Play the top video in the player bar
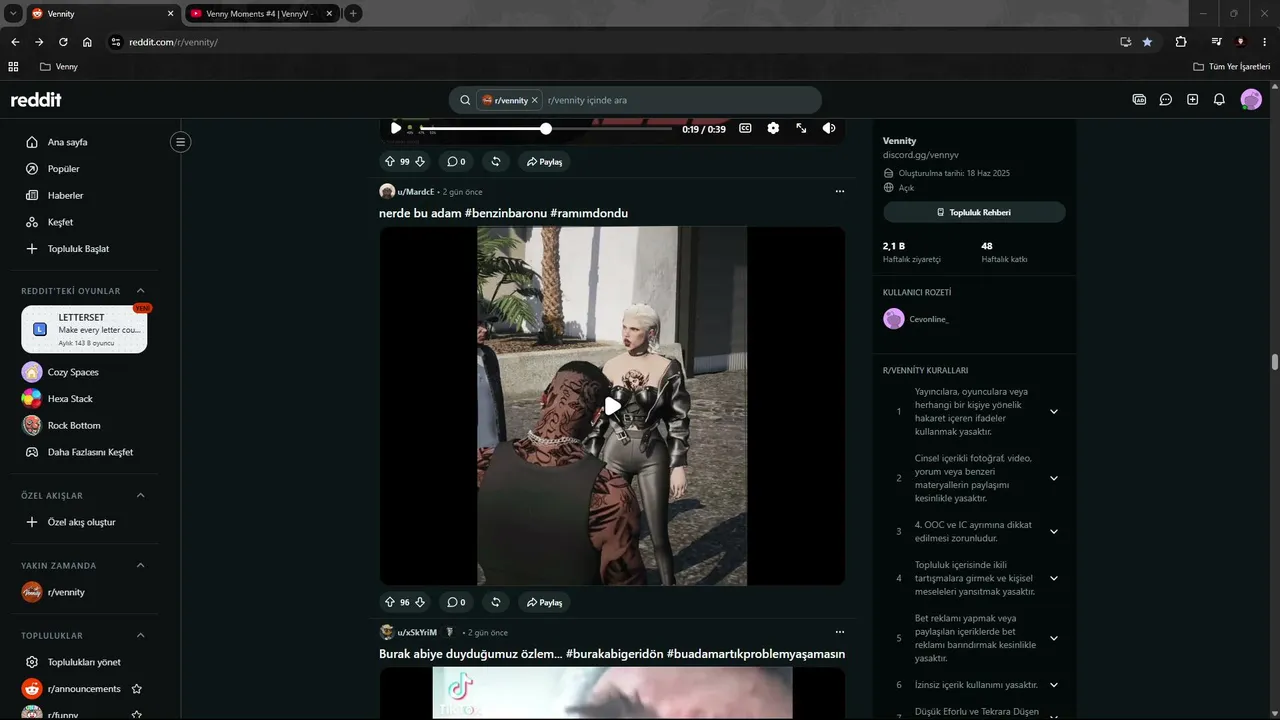 click(396, 128)
